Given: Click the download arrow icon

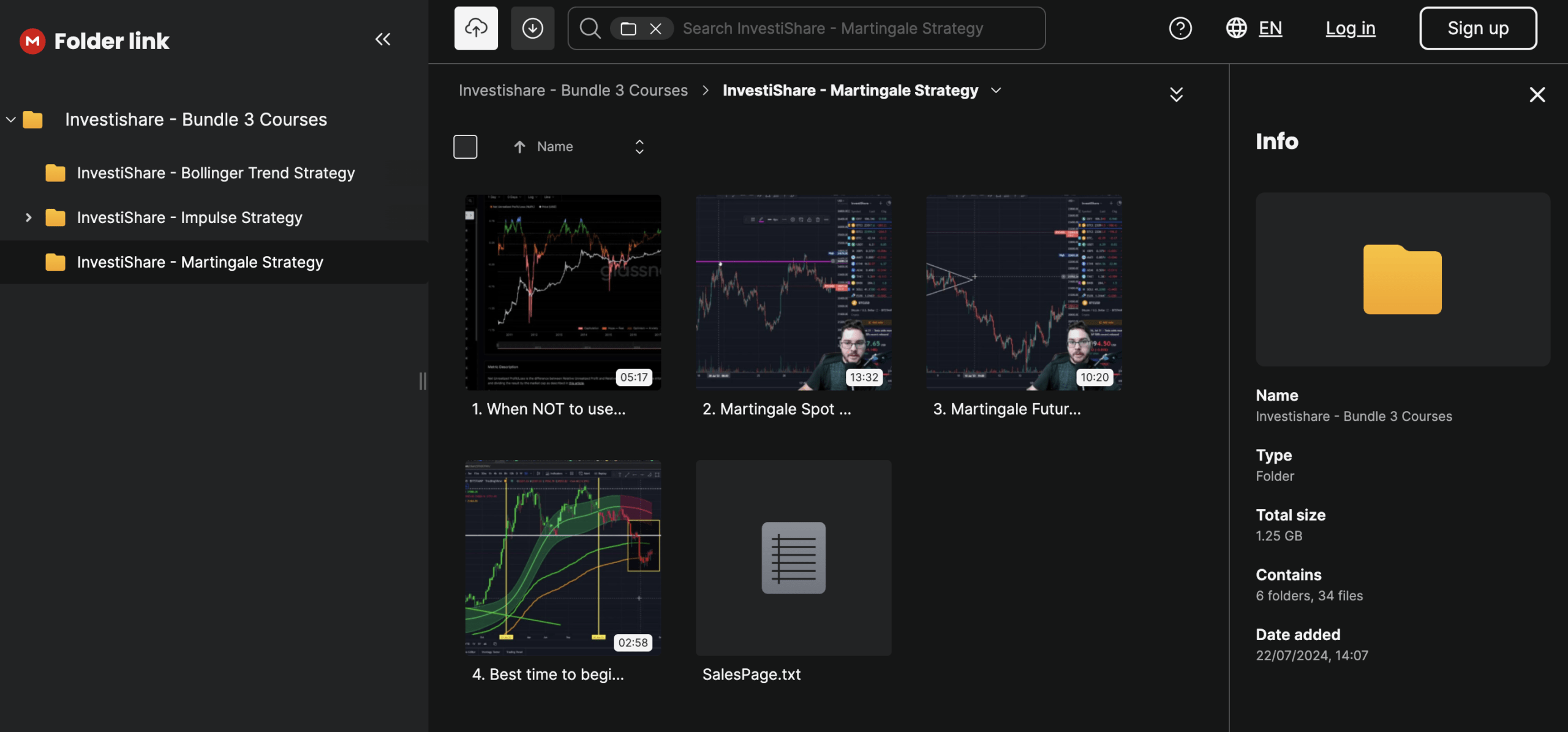Looking at the screenshot, I should (532, 28).
